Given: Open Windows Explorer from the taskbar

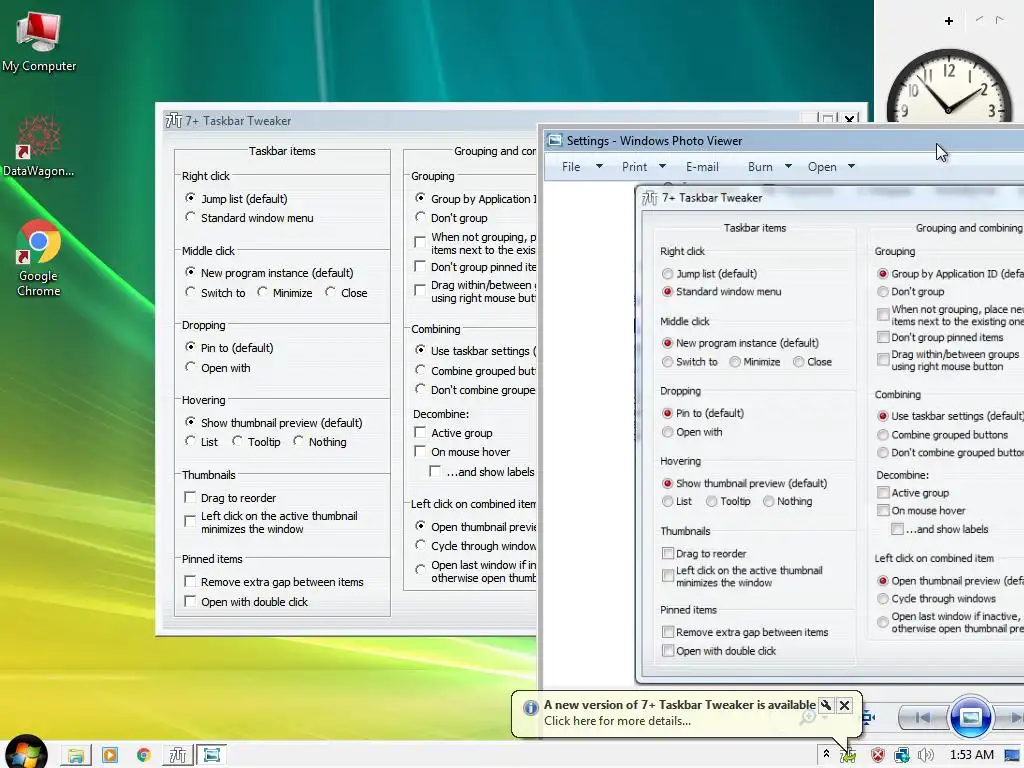Looking at the screenshot, I should 76,755.
